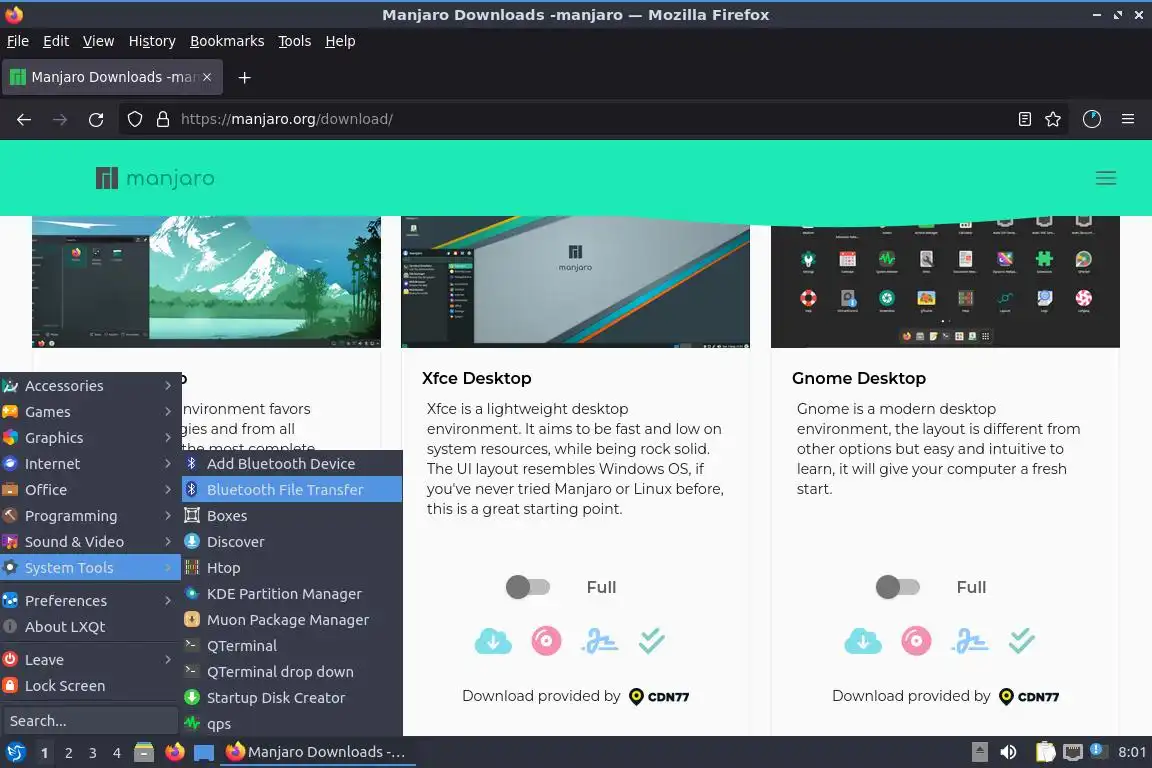Open the File menu

click(x=18, y=41)
